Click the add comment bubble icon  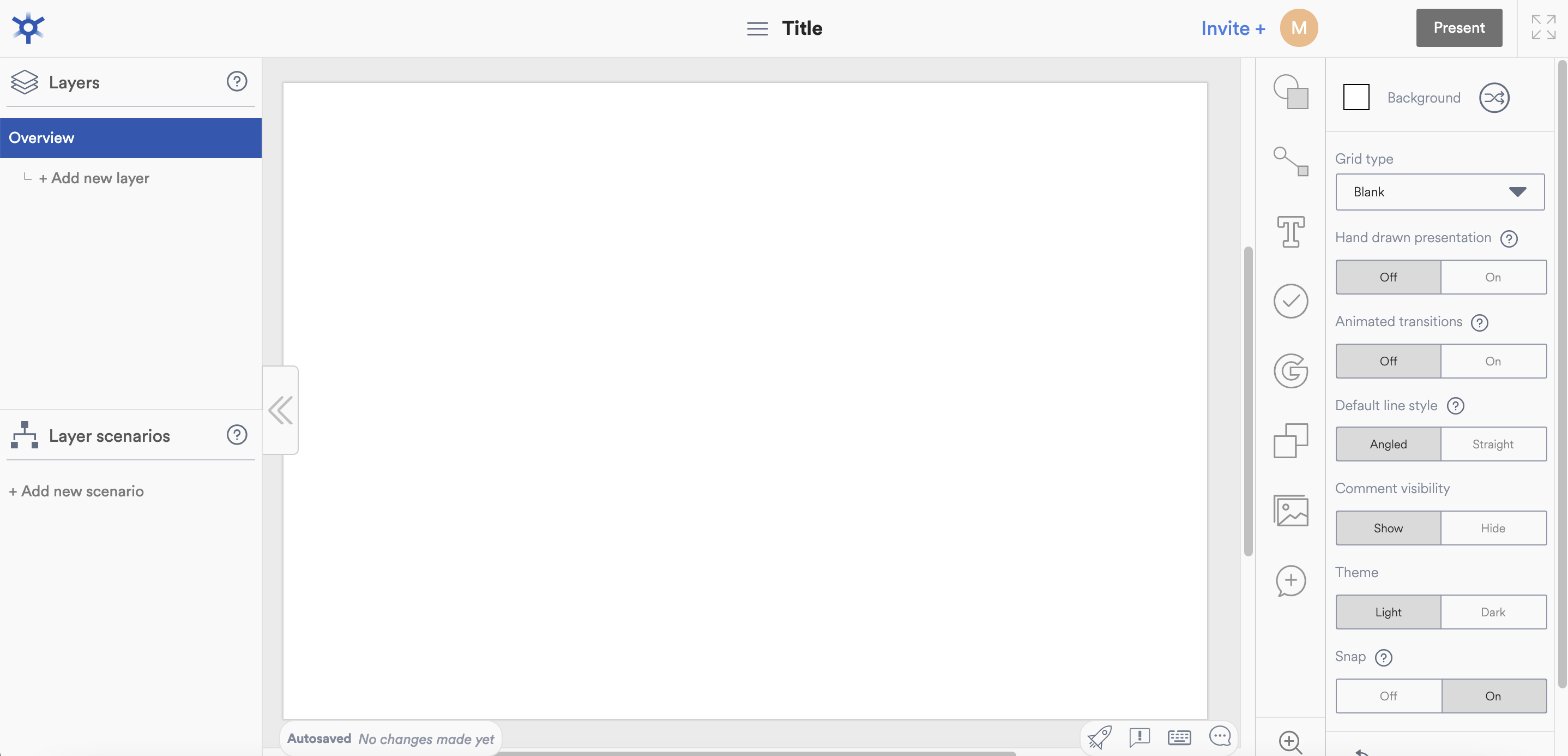(1290, 580)
